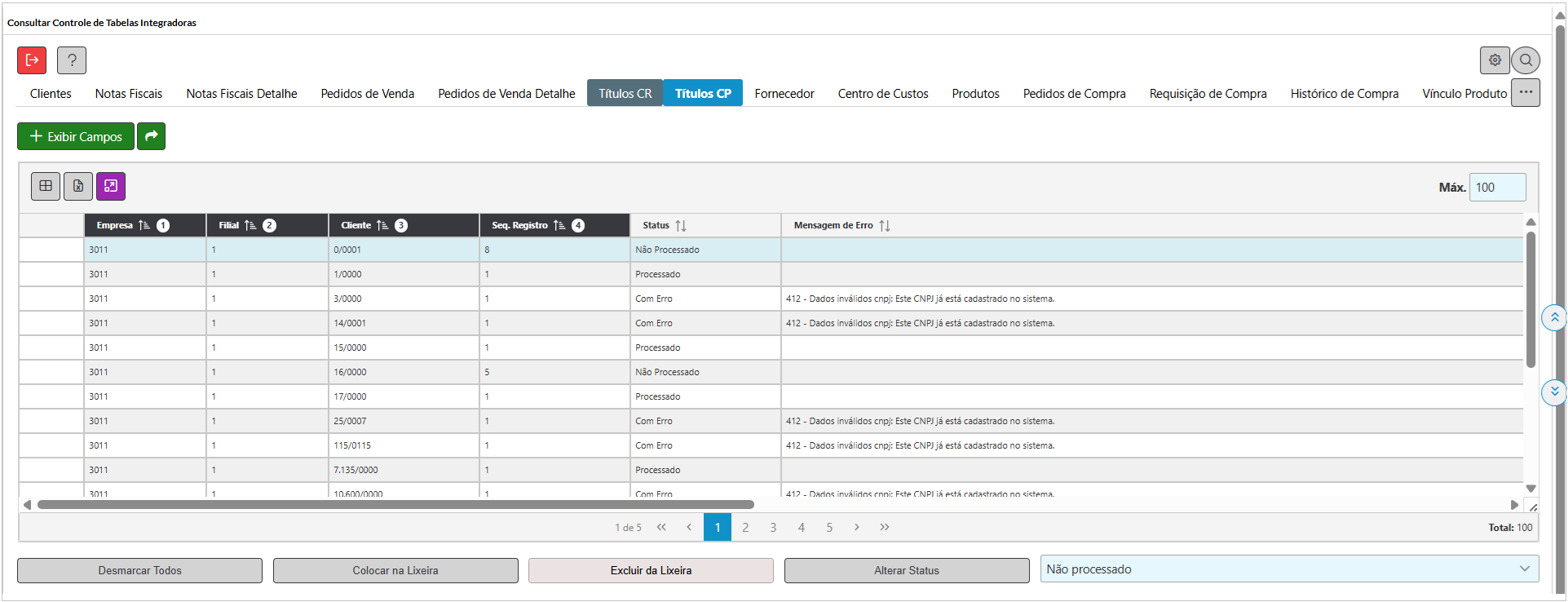Click horizontal scroll right arrow
1568x602 pixels.
[1515, 505]
